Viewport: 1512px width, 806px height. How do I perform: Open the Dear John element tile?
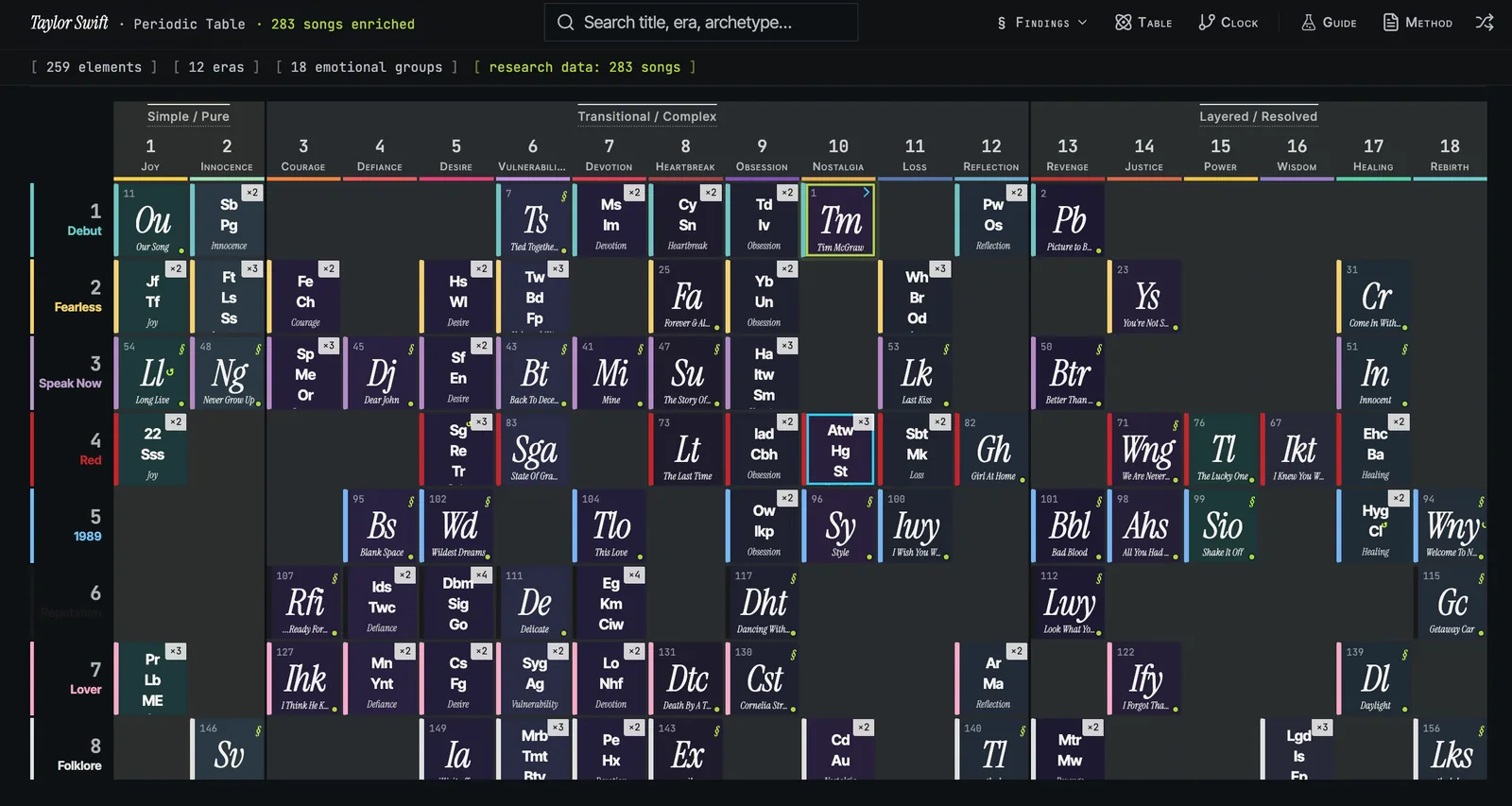coord(381,373)
